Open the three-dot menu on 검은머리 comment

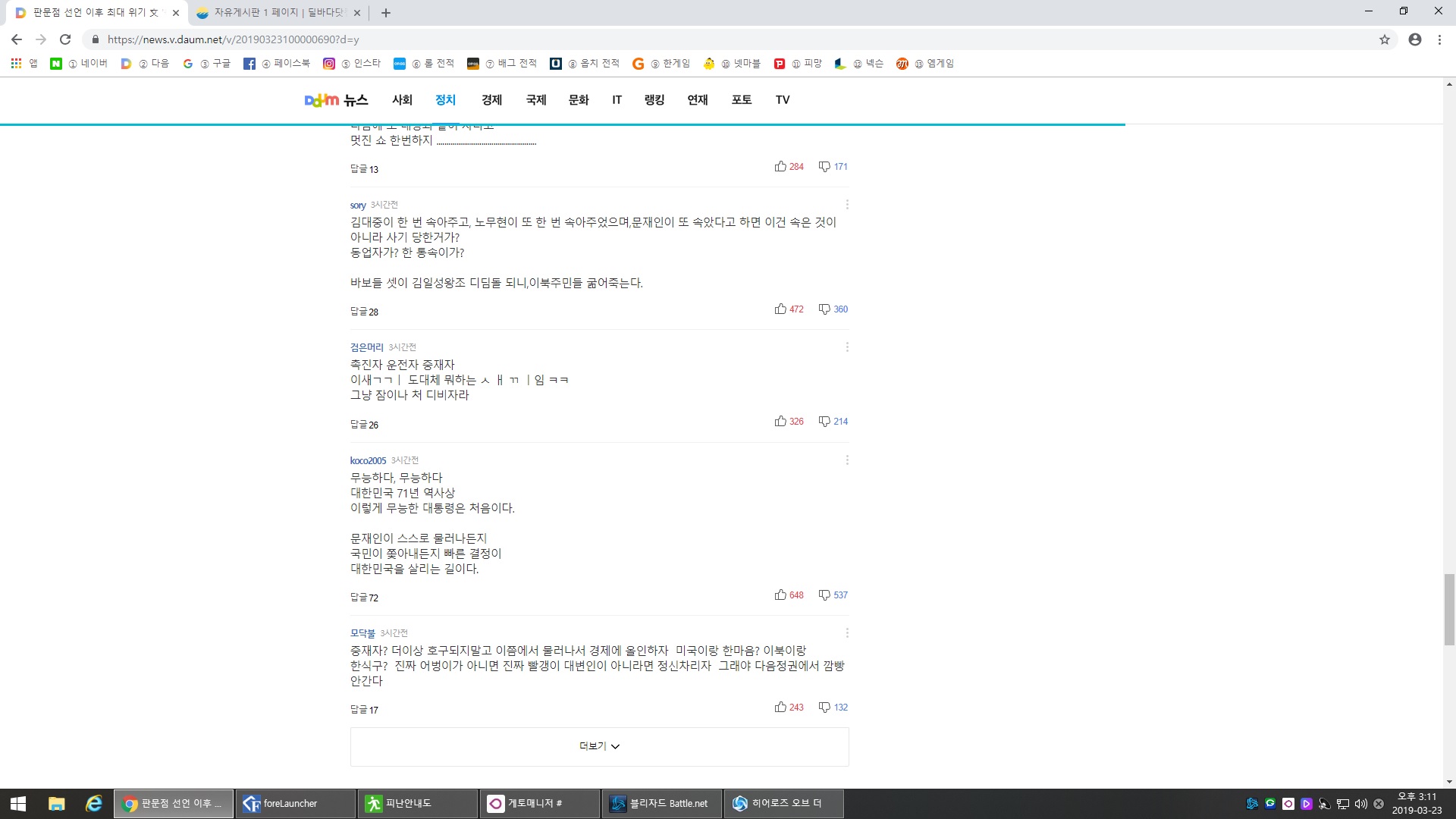point(847,347)
